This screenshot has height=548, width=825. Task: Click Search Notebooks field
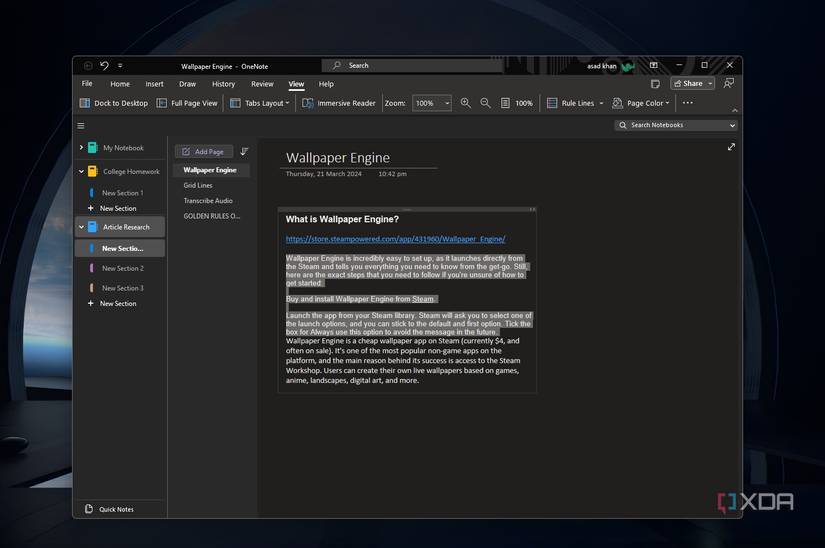click(x=671, y=125)
